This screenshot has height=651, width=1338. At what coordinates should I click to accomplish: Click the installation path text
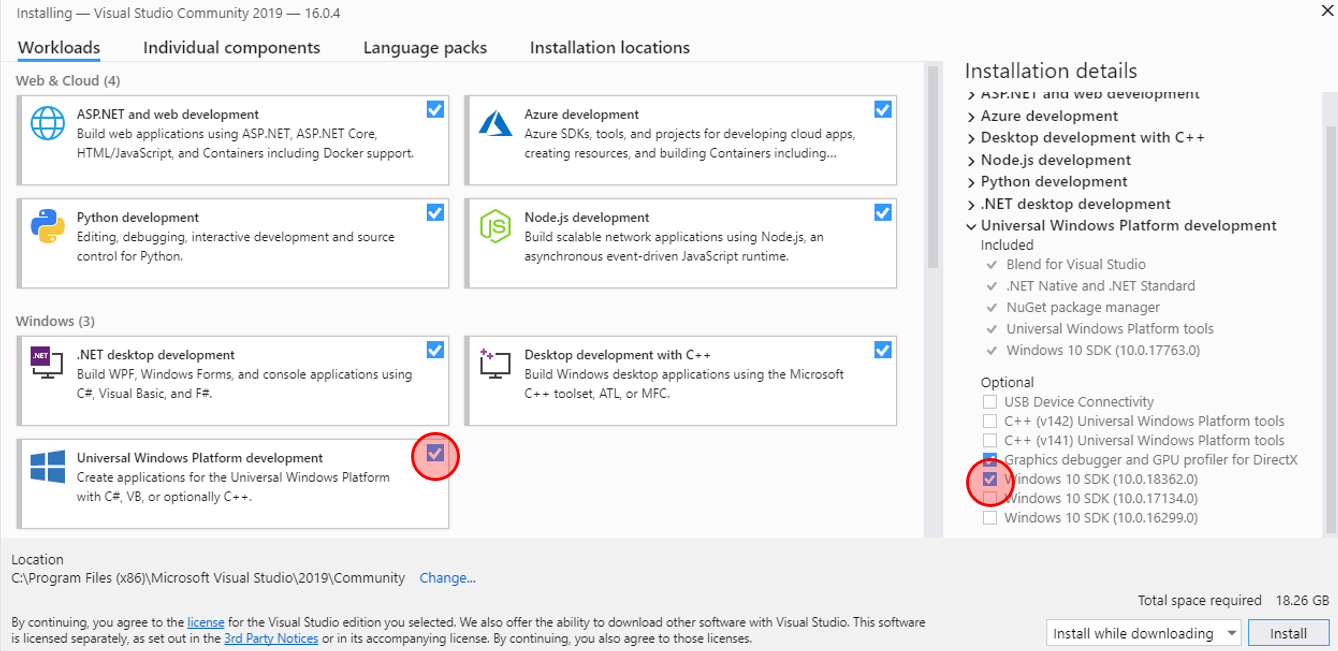click(x=208, y=578)
